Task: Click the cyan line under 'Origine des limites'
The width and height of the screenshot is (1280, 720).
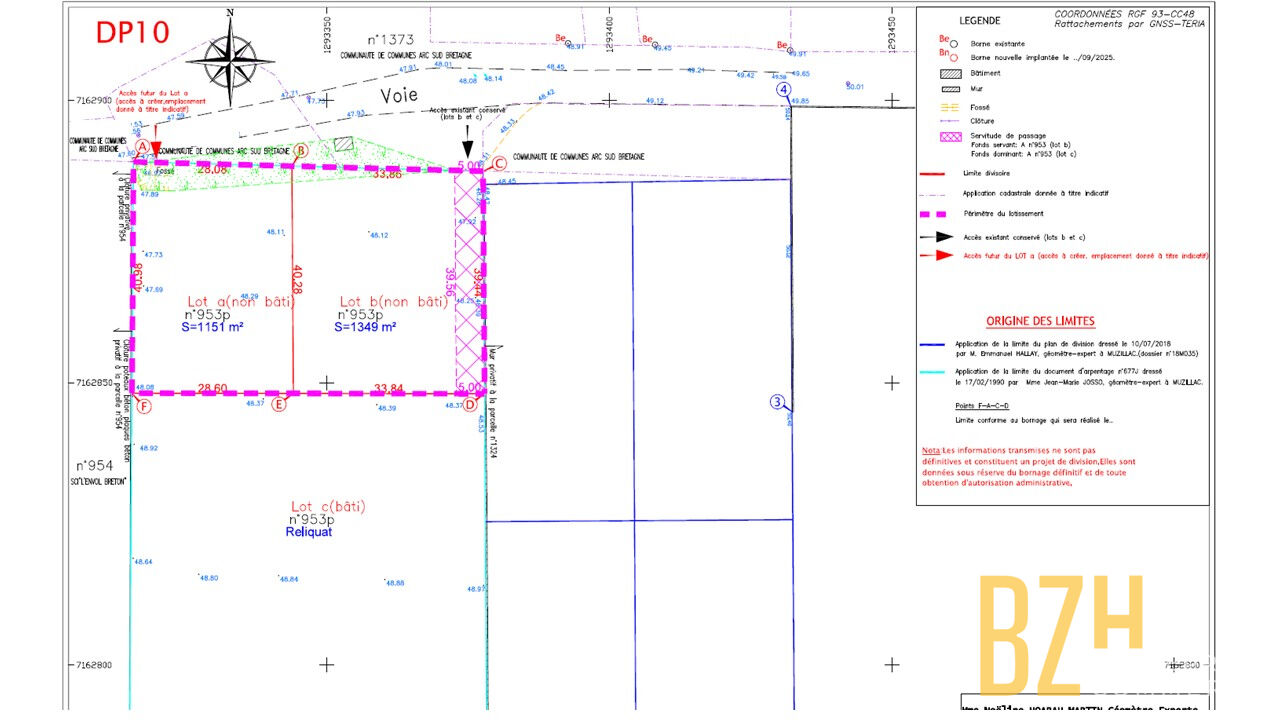Action: [x=933, y=371]
